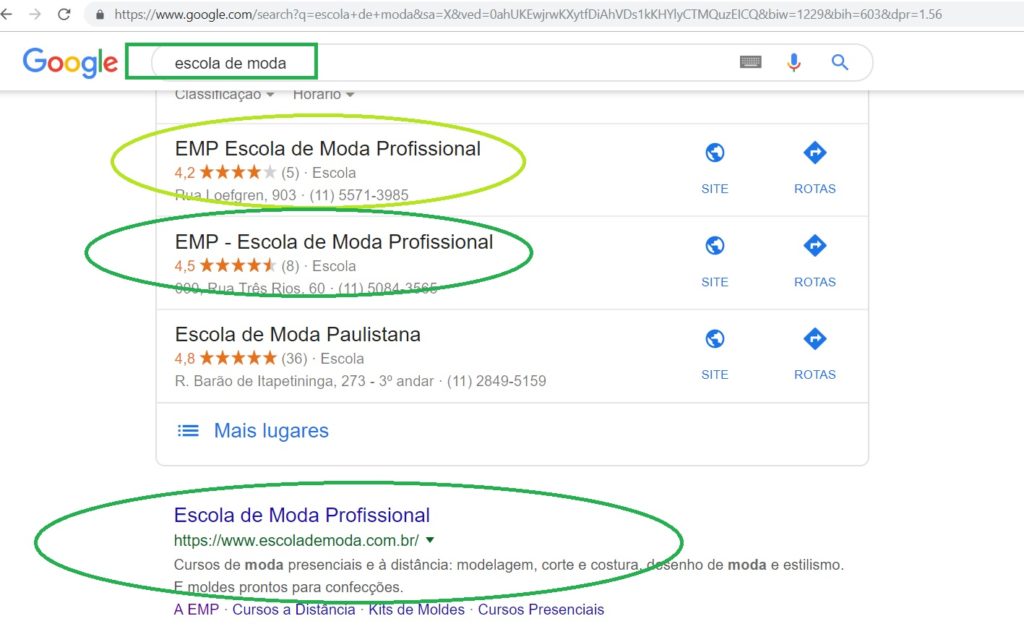This screenshot has width=1024, height=637.
Task: Open EMP Escola de Moda Profissional listing
Action: (327, 149)
